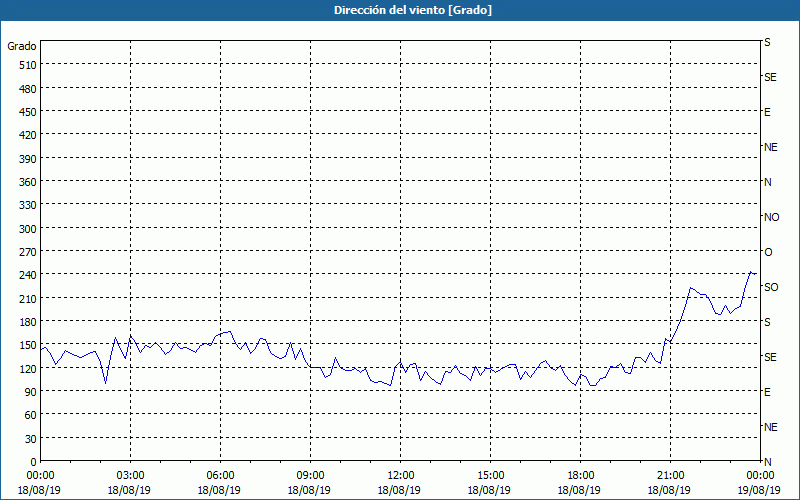Viewport: 800px width, 500px height.
Task: Select the 150 value on the y-axis
Action: coord(27,345)
